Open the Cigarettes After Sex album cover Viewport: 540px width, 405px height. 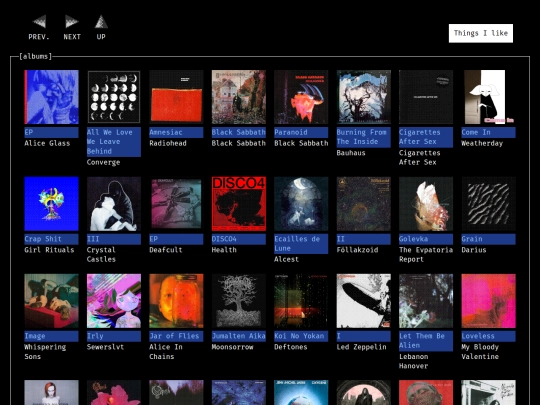(x=426, y=97)
